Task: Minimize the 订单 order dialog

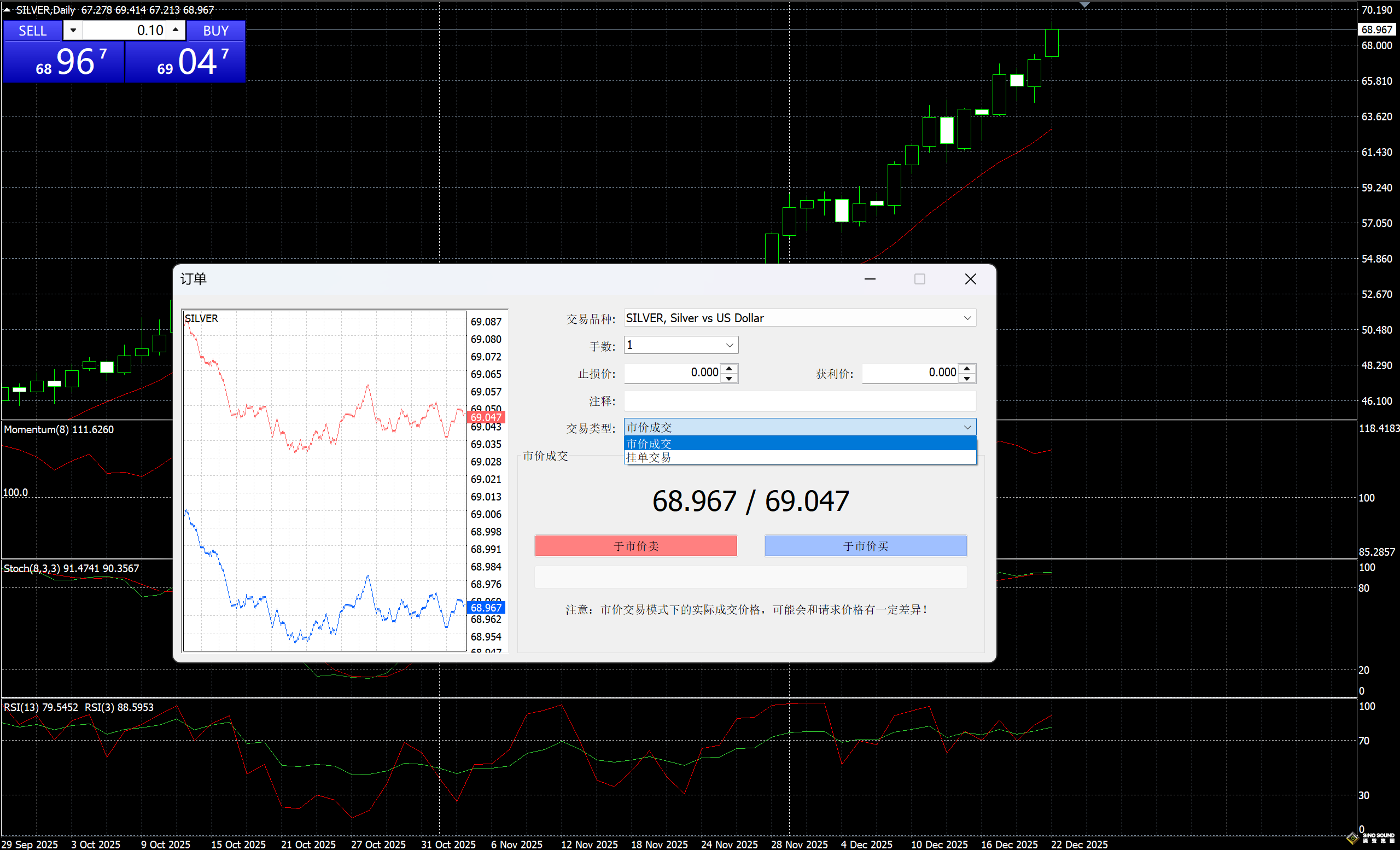Action: click(x=870, y=279)
